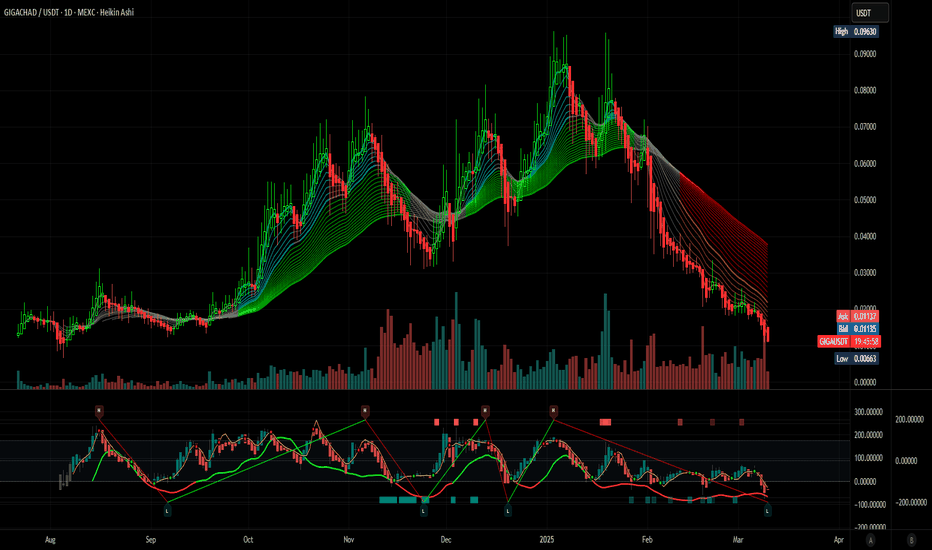
Task: Click the Feb label on time axis
Action: pyautogui.click(x=647, y=540)
